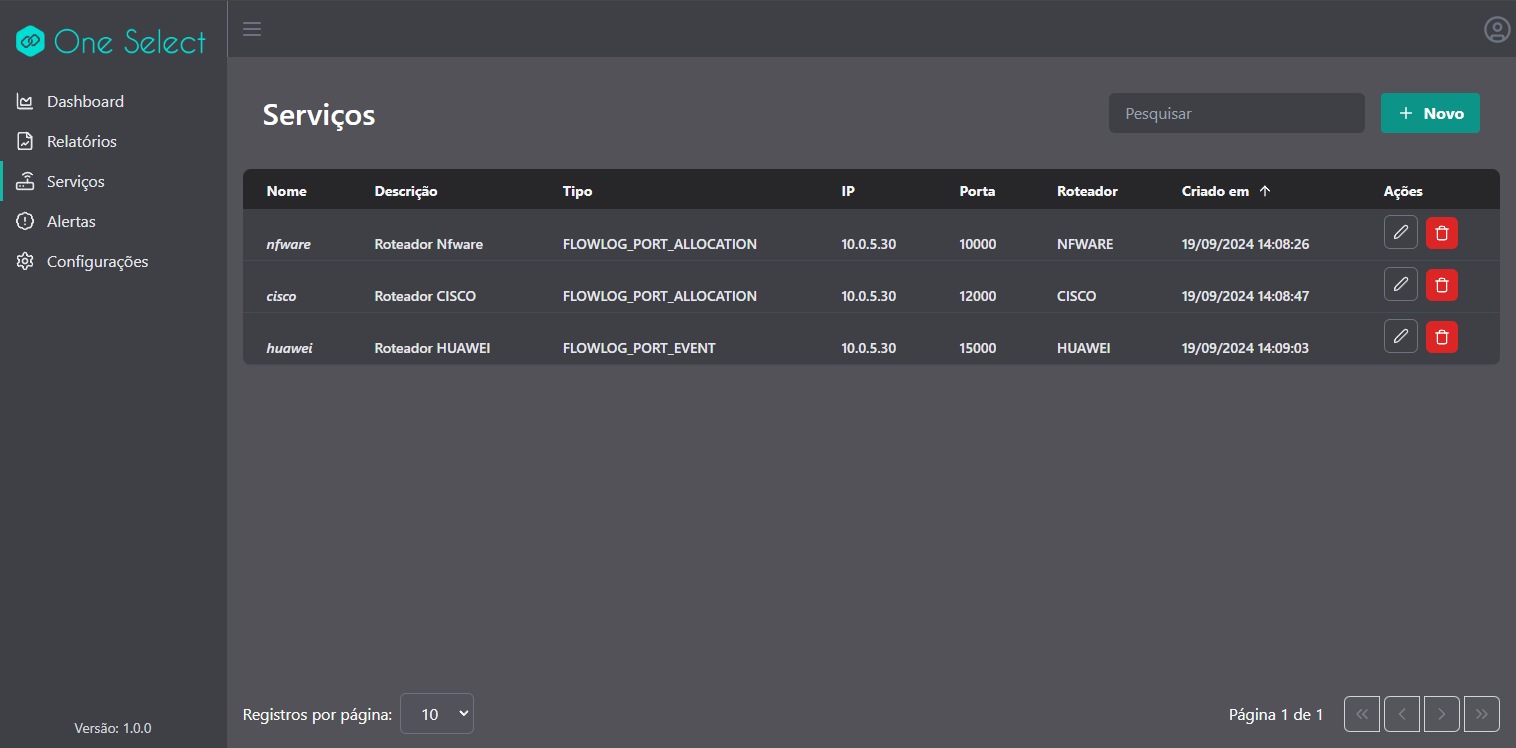1516x748 pixels.
Task: Sort by the Tipo column header
Action: tap(578, 191)
